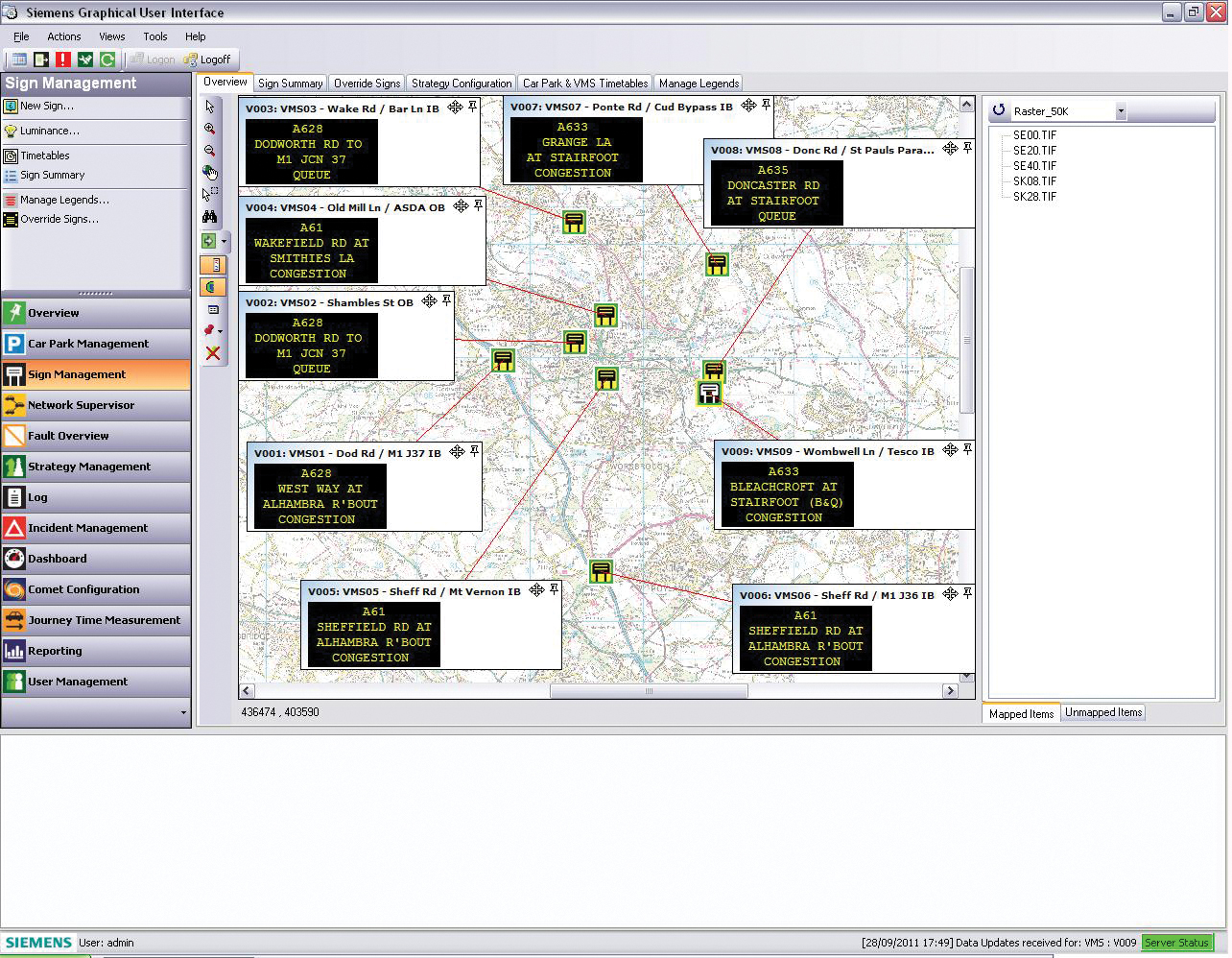Viewport: 1232px width, 958px height.
Task: Click the move handle on V005 popup
Action: pos(536,590)
